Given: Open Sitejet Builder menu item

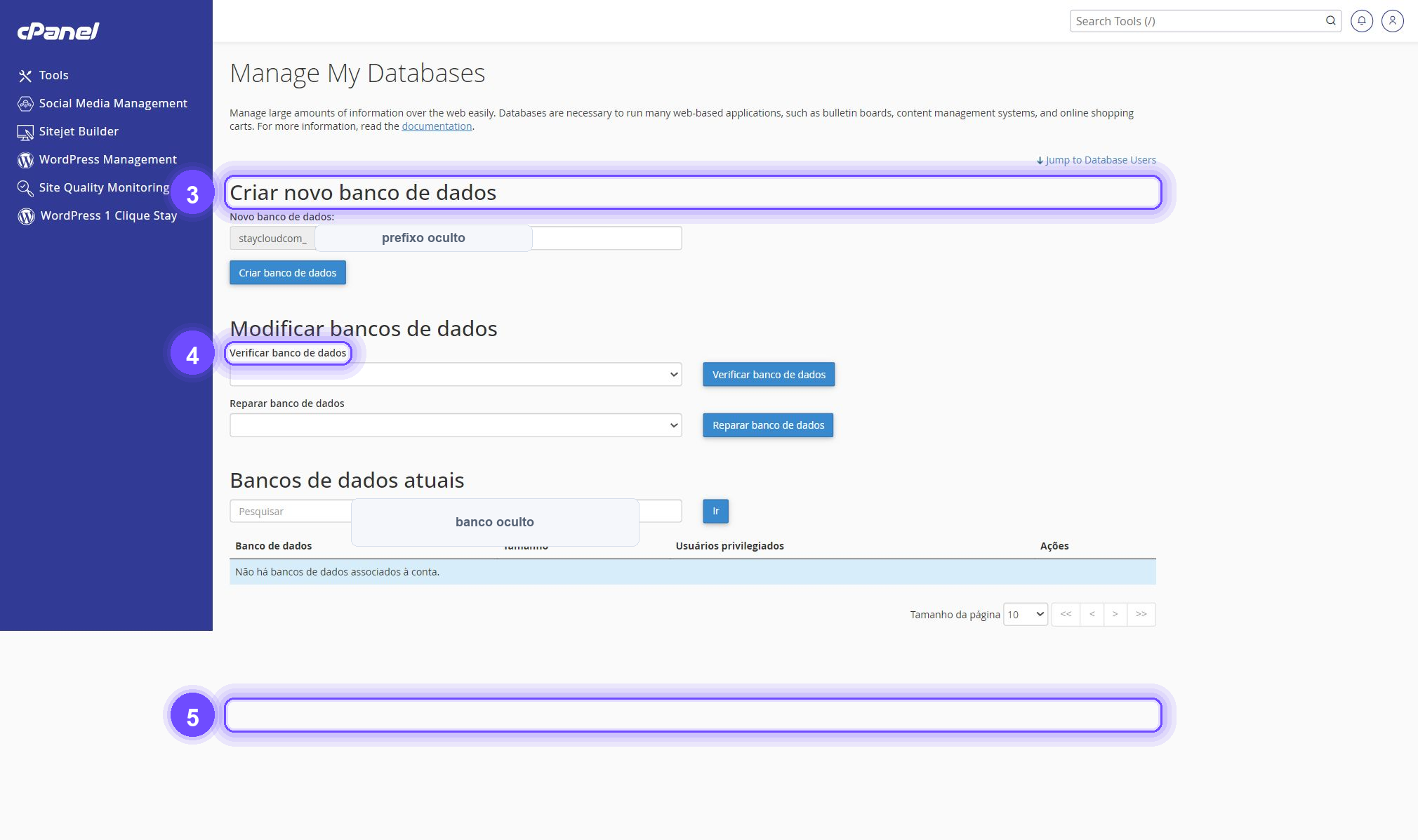Looking at the screenshot, I should click(x=79, y=131).
